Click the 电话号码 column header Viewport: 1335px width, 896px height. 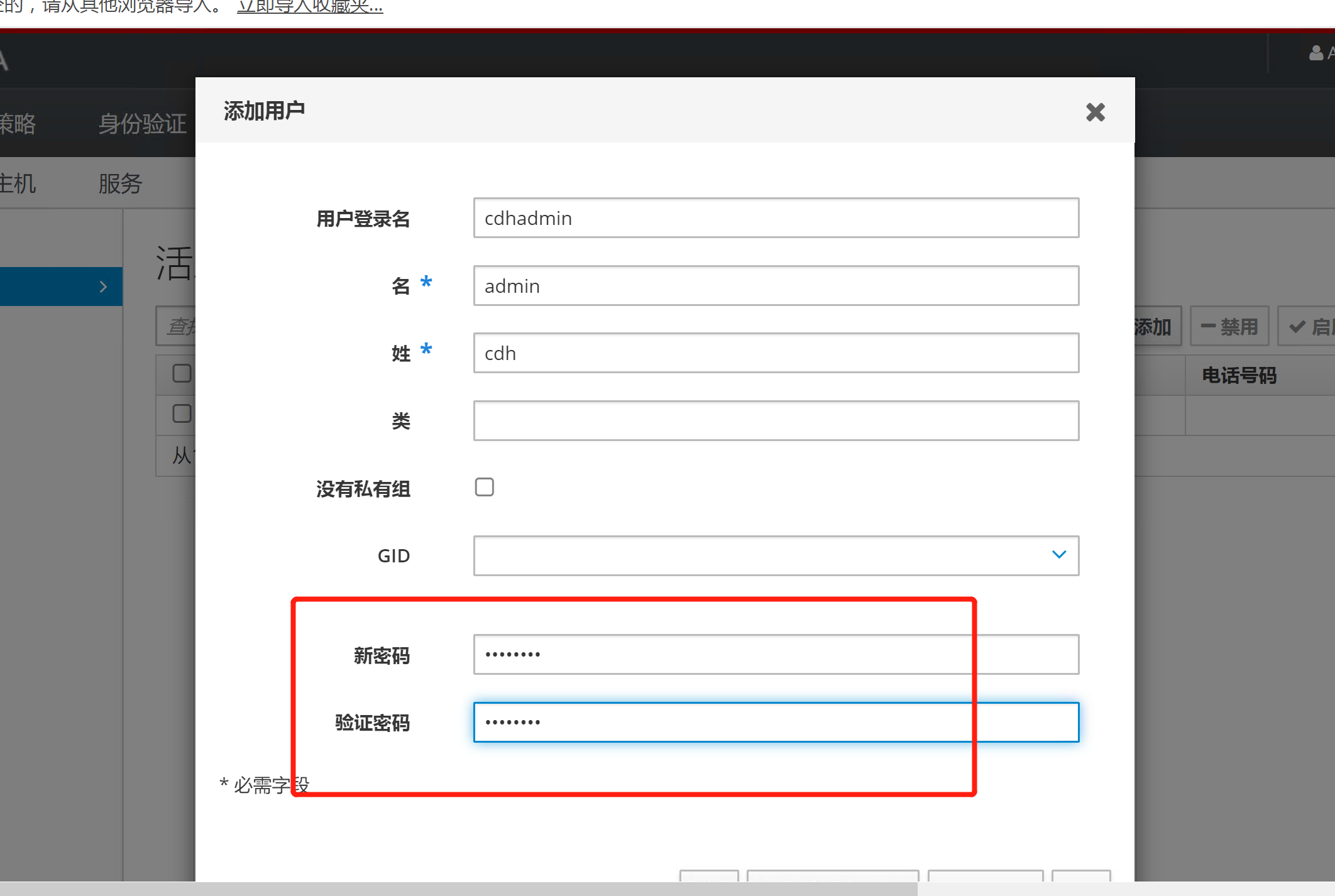[x=1239, y=375]
